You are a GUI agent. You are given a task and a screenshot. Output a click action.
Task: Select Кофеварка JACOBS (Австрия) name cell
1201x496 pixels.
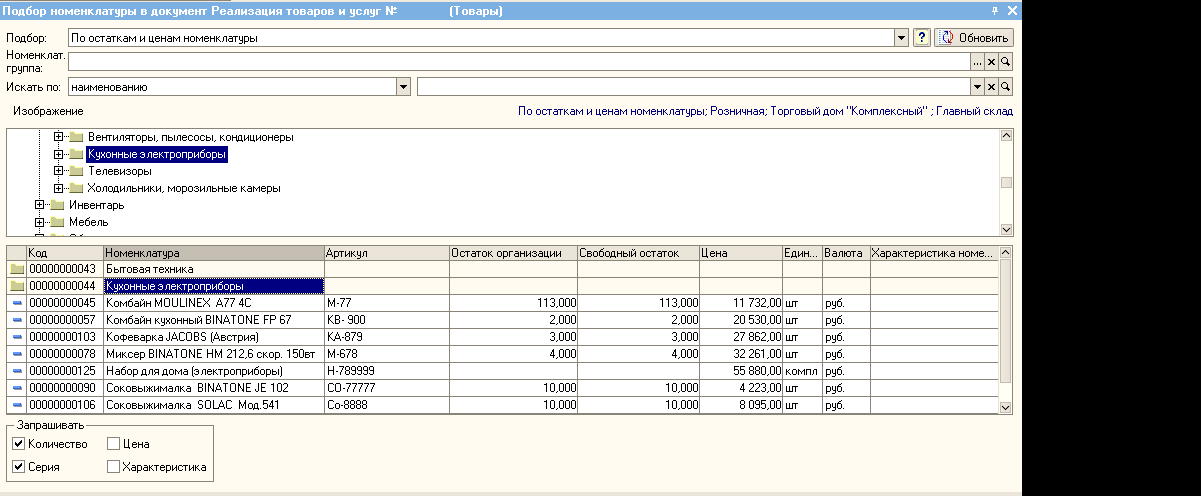214,337
